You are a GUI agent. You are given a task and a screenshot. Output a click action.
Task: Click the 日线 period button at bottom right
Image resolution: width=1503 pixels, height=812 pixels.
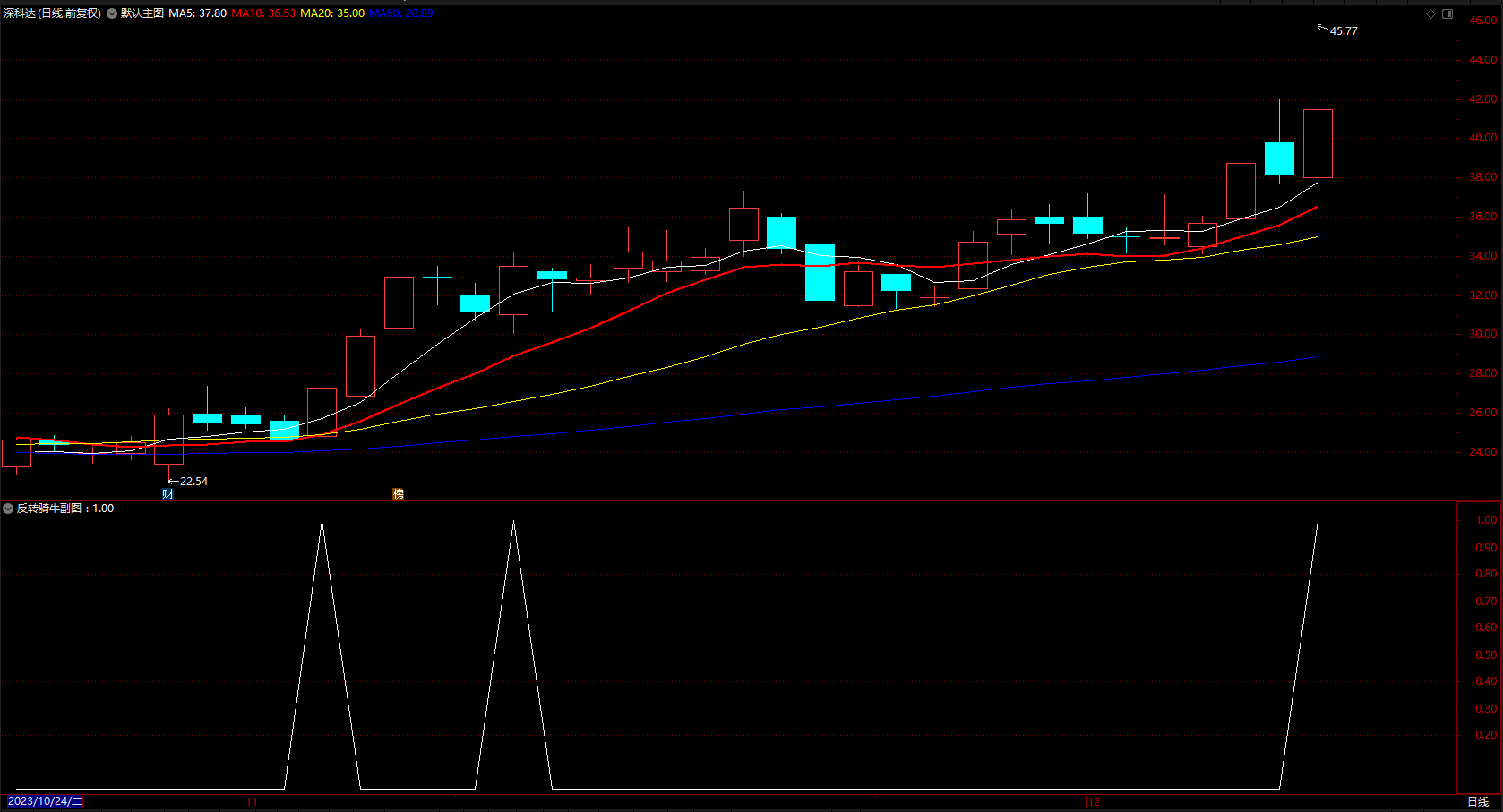click(1478, 802)
